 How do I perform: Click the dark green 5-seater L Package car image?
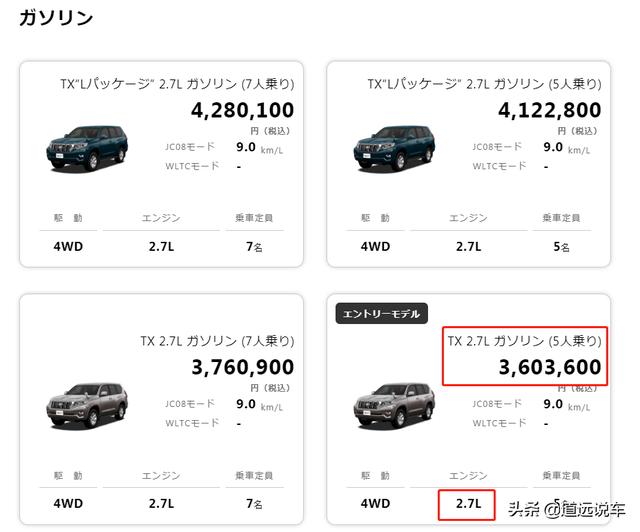pos(394,148)
